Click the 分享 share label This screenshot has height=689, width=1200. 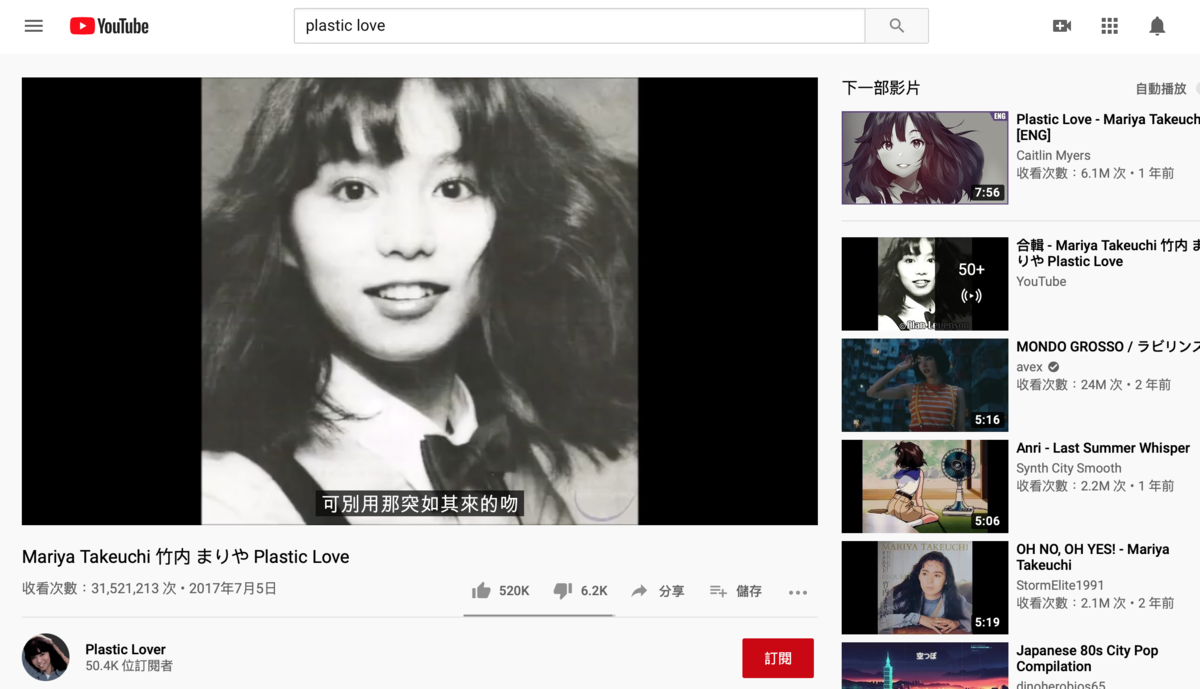pyautogui.click(x=672, y=591)
